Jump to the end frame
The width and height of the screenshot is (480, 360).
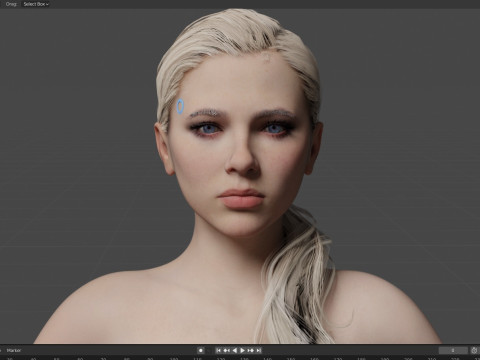[x=259, y=350]
